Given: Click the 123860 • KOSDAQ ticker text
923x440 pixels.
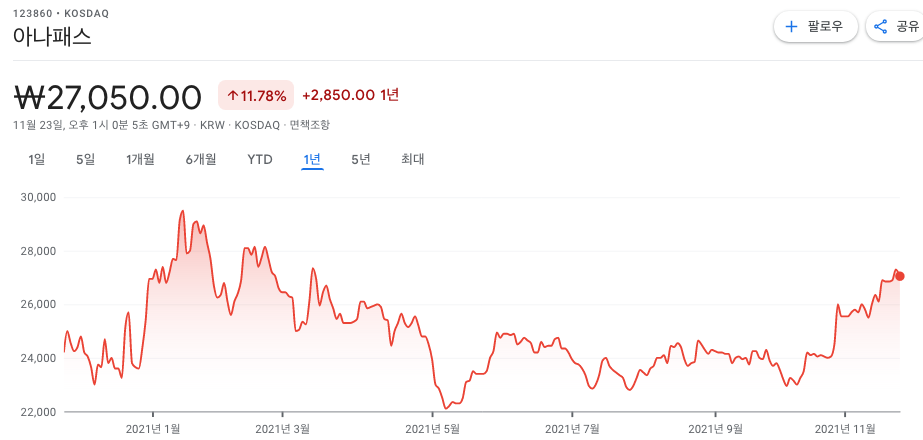Looking at the screenshot, I should [x=61, y=13].
